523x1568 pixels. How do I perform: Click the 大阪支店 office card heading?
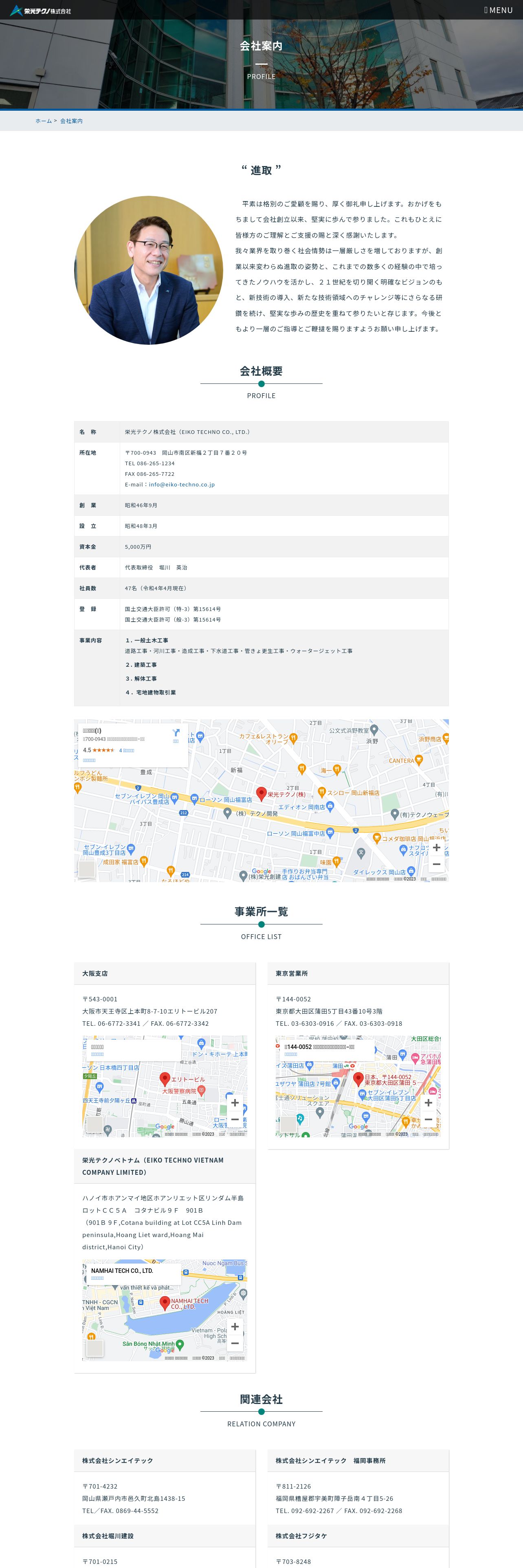[x=95, y=973]
